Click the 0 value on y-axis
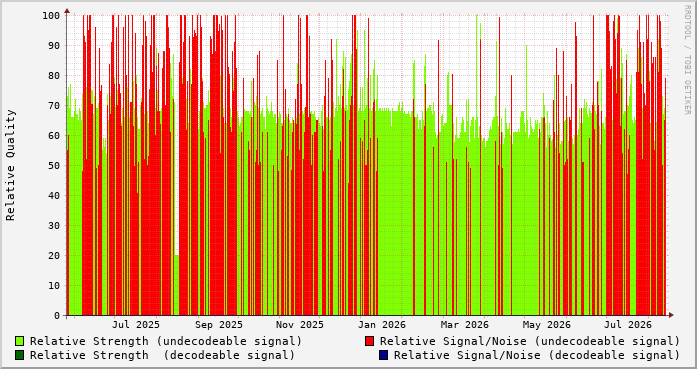Viewport: 697px width, 369px height. click(57, 316)
